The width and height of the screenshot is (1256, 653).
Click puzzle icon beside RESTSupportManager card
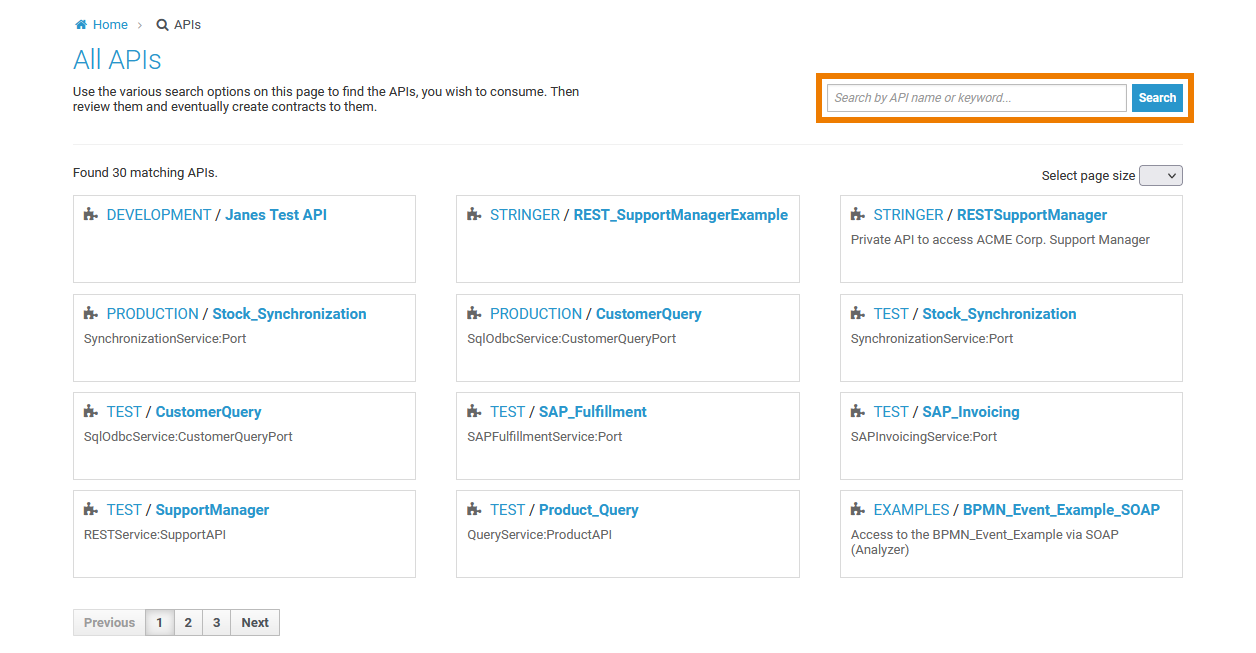pyautogui.click(x=858, y=215)
